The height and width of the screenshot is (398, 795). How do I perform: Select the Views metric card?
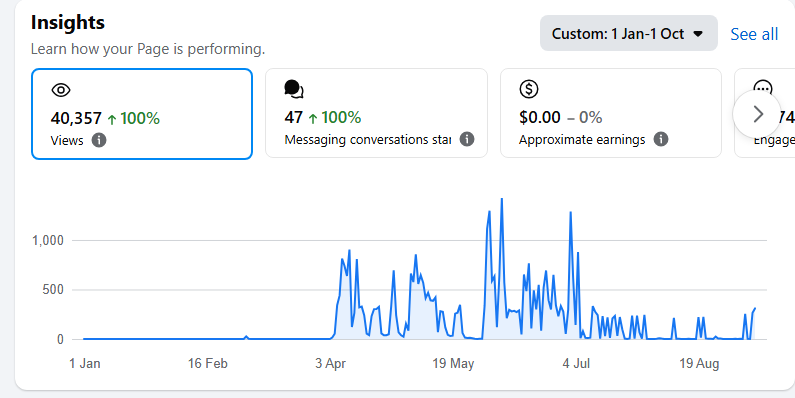point(142,114)
